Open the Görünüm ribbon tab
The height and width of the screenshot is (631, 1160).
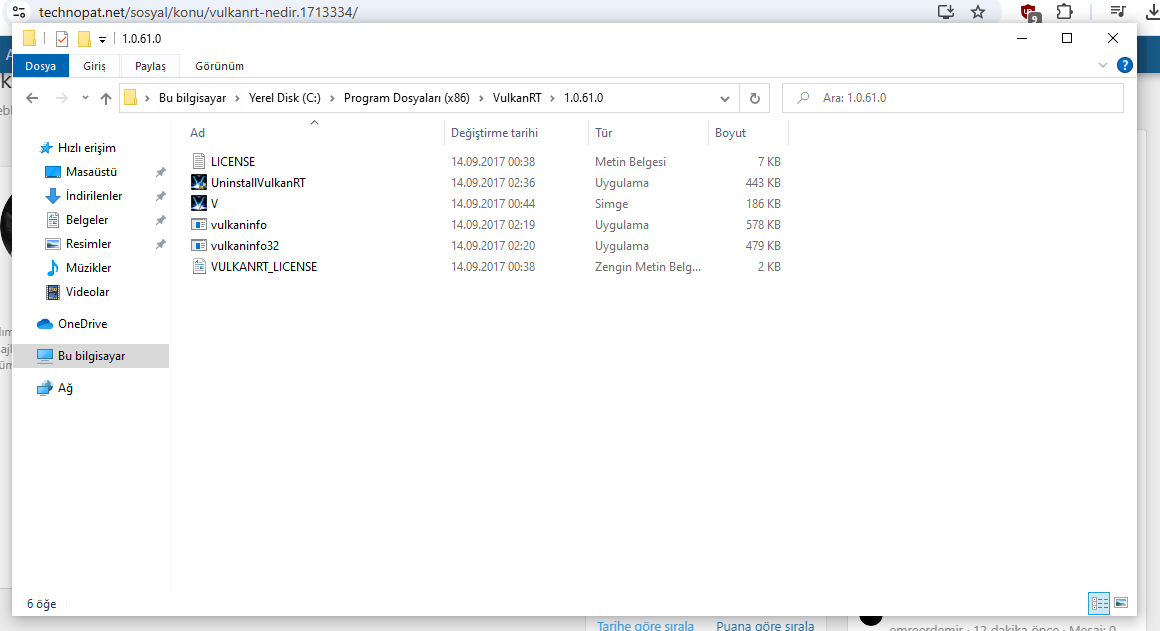pos(220,66)
